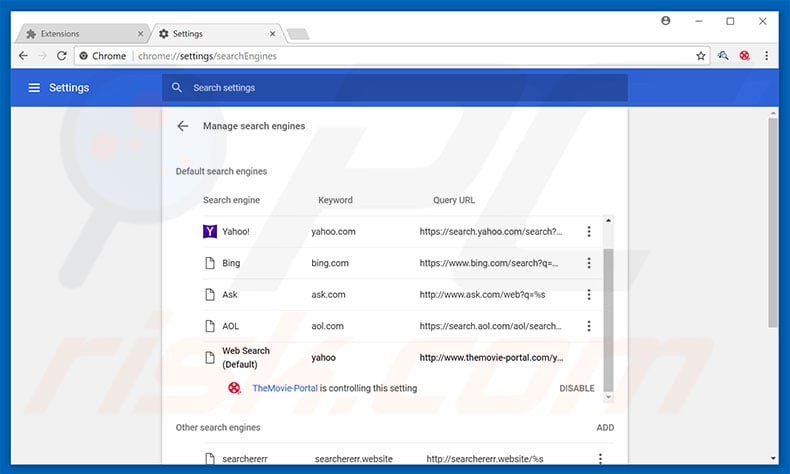Disable TheMovie-Portal controlling this setting
The image size is (790, 474).
(577, 388)
